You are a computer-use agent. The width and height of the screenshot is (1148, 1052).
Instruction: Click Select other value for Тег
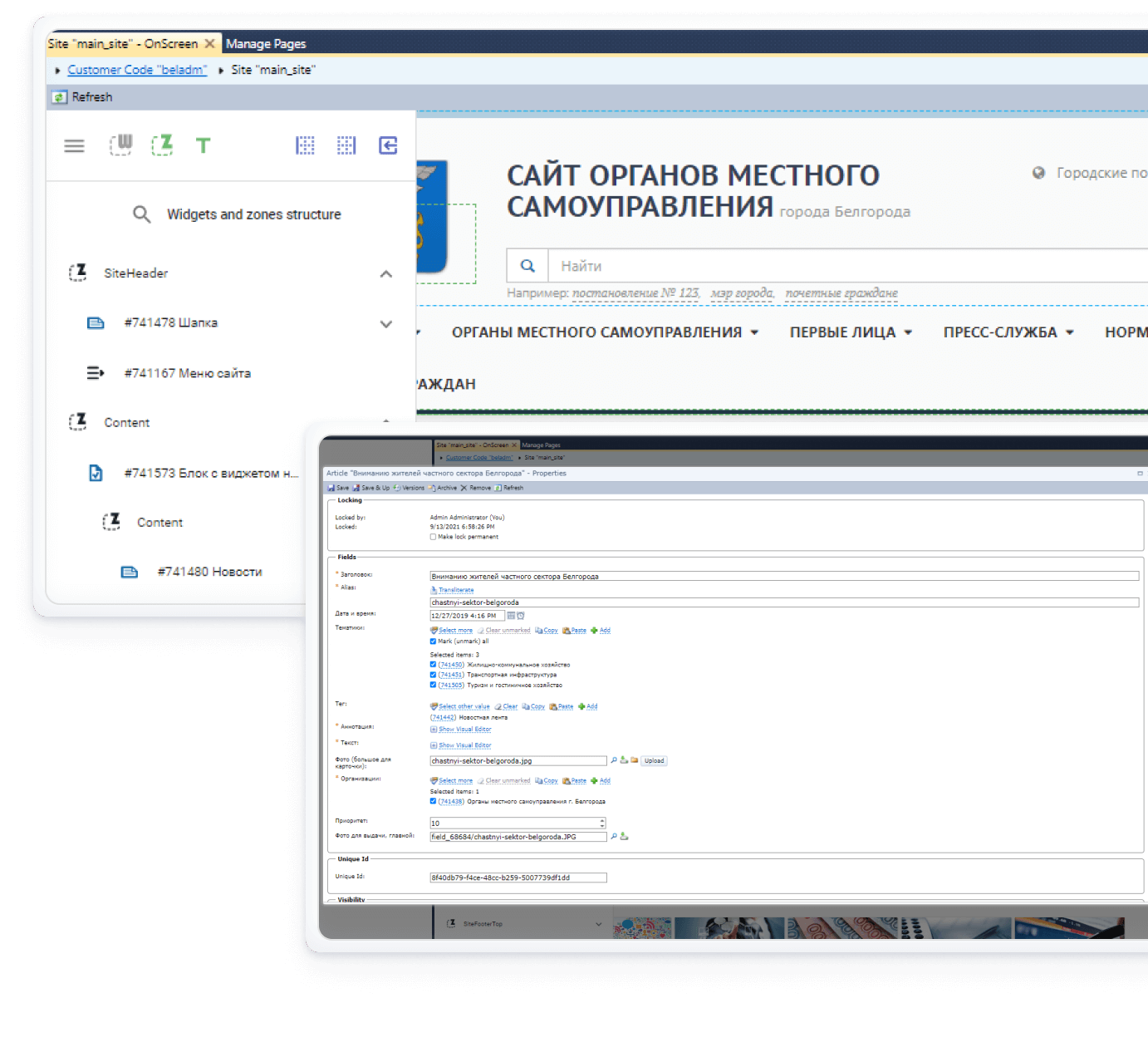pyautogui.click(x=464, y=706)
